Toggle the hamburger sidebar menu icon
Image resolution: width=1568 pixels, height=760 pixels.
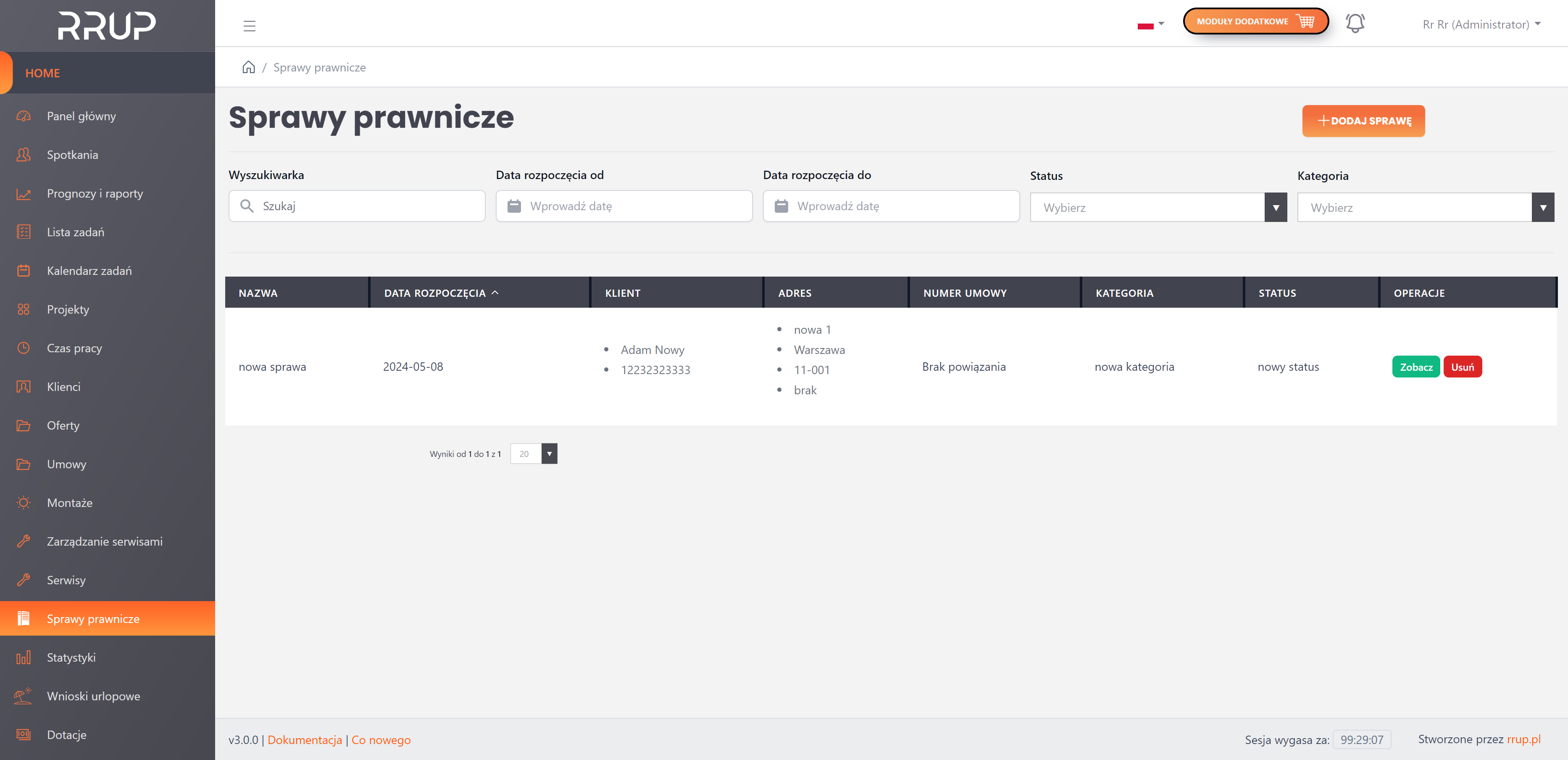(249, 26)
